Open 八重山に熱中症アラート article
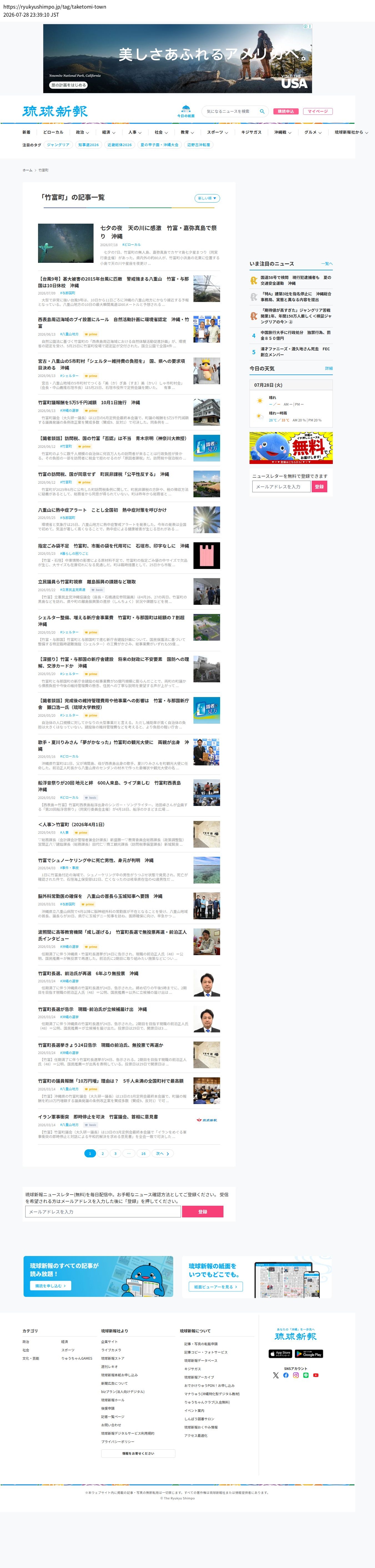The image size is (375, 1568). (x=102, y=510)
